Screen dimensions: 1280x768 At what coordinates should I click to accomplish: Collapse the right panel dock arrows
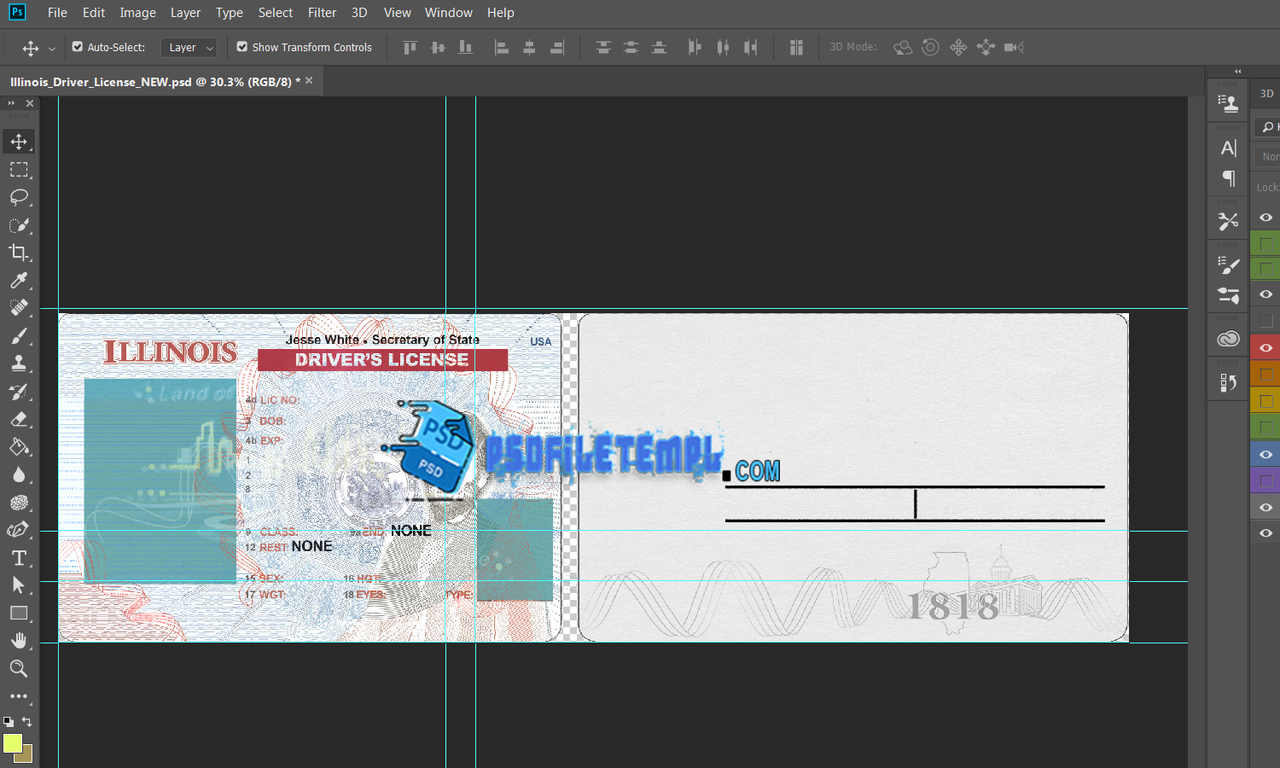pyautogui.click(x=1238, y=71)
